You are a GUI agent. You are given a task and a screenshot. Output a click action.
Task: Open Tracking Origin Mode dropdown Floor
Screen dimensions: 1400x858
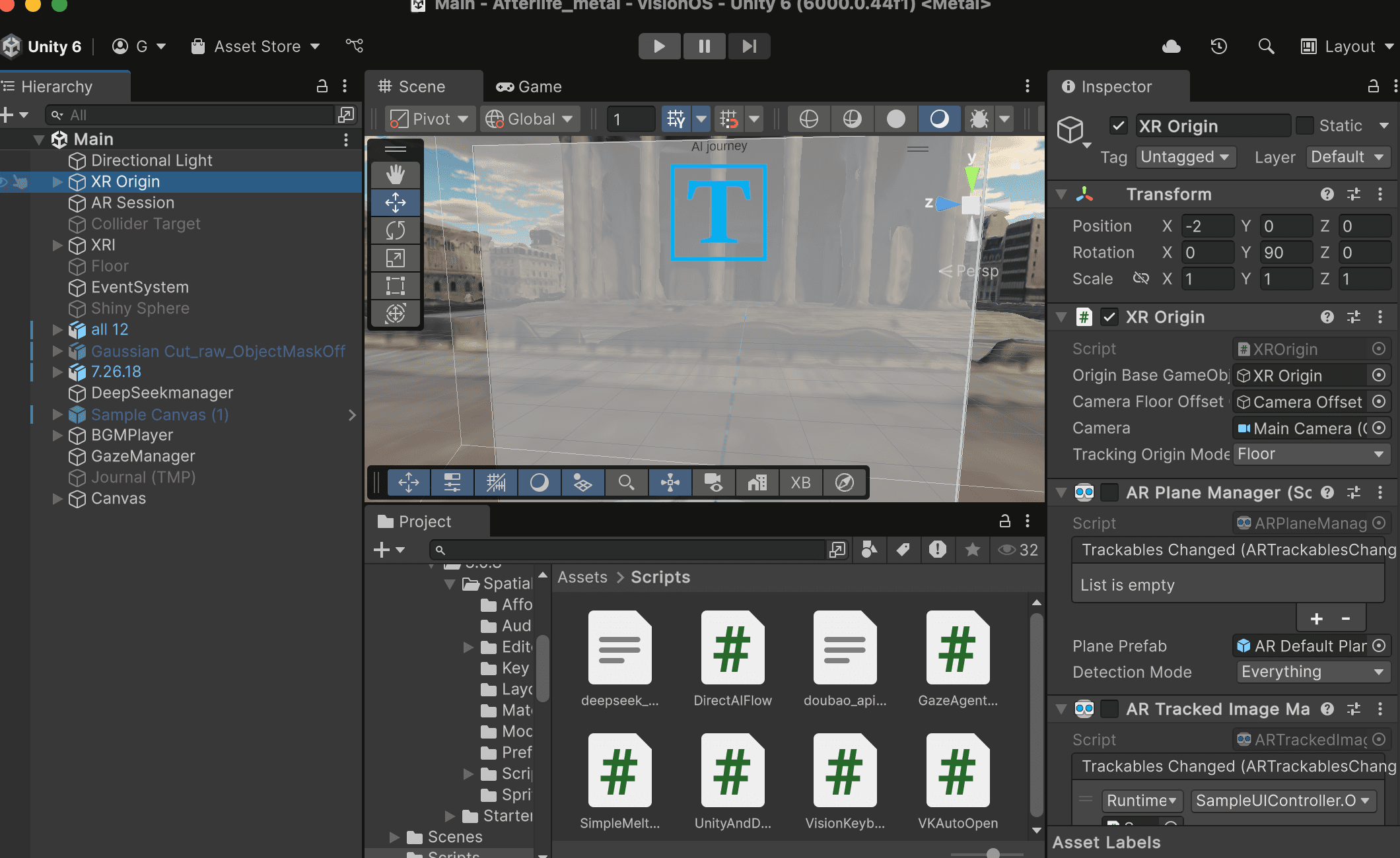tap(1312, 454)
